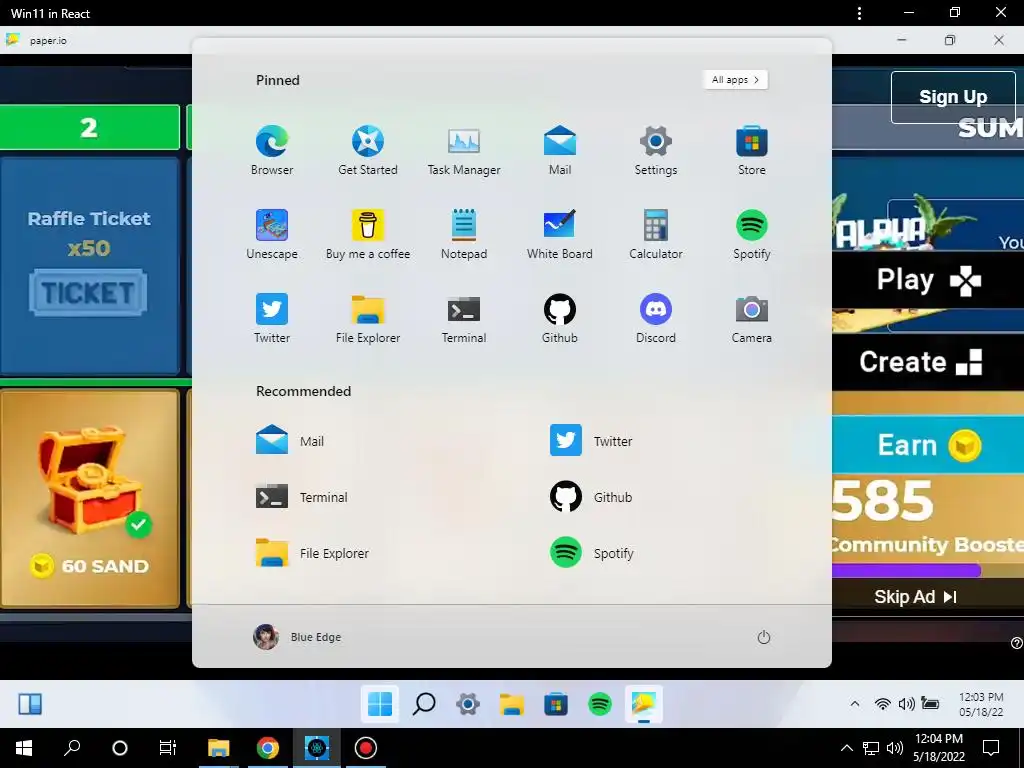
Task: Click Sign Up in the paper.io window
Action: click(x=953, y=97)
